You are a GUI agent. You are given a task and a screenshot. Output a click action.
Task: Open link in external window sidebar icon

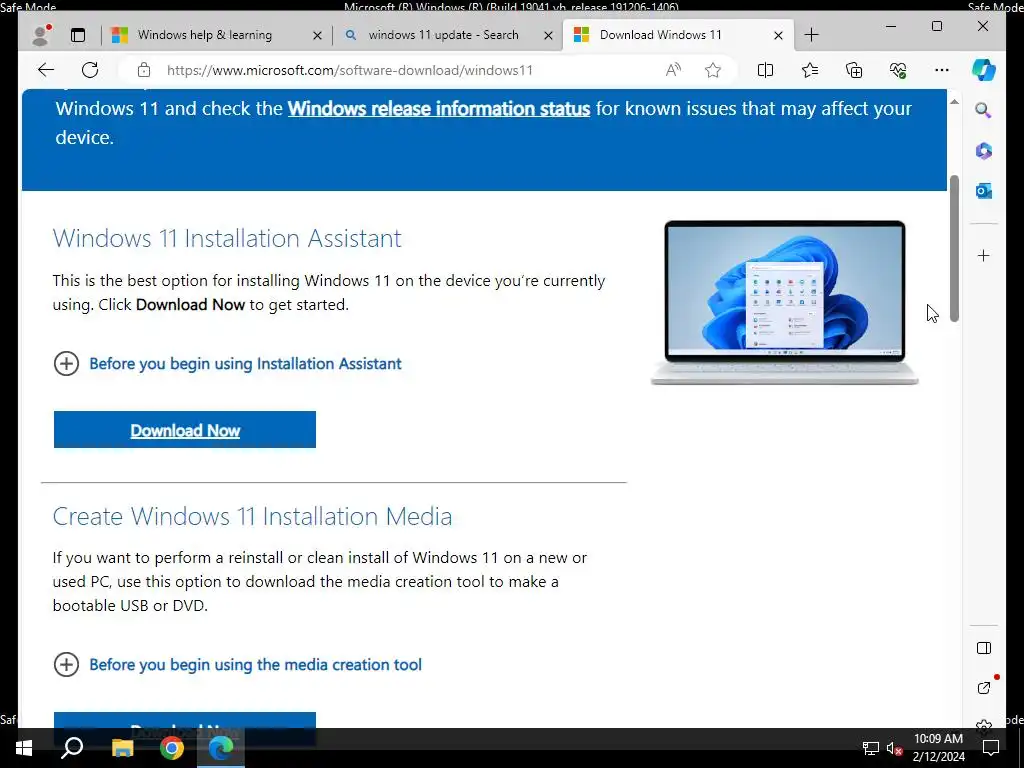tap(984, 688)
